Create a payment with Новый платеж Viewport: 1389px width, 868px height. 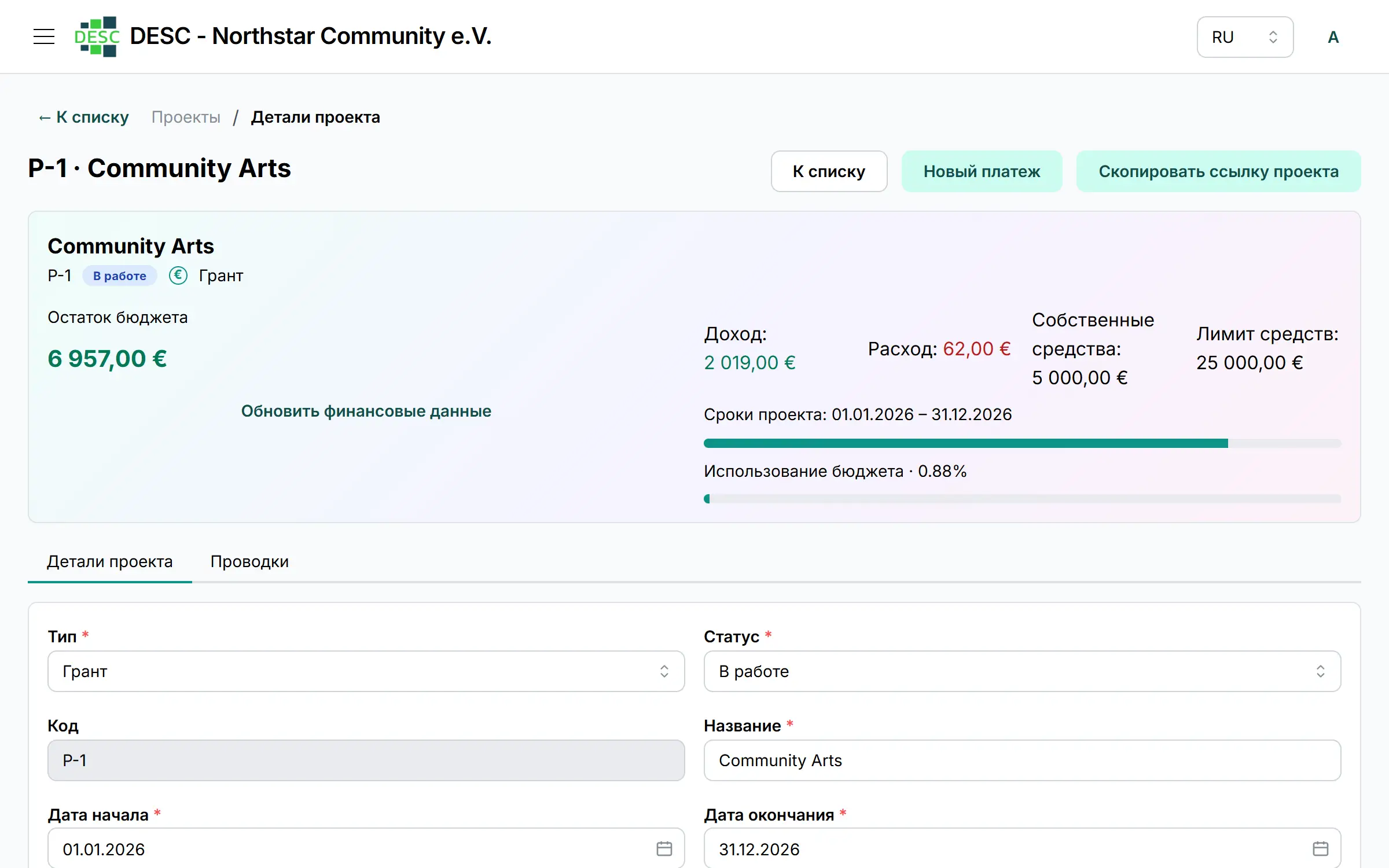coord(982,171)
